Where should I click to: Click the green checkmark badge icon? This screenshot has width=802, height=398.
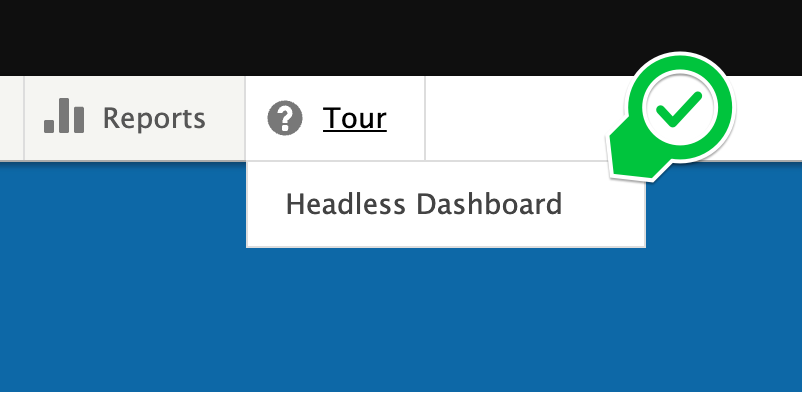(x=672, y=117)
